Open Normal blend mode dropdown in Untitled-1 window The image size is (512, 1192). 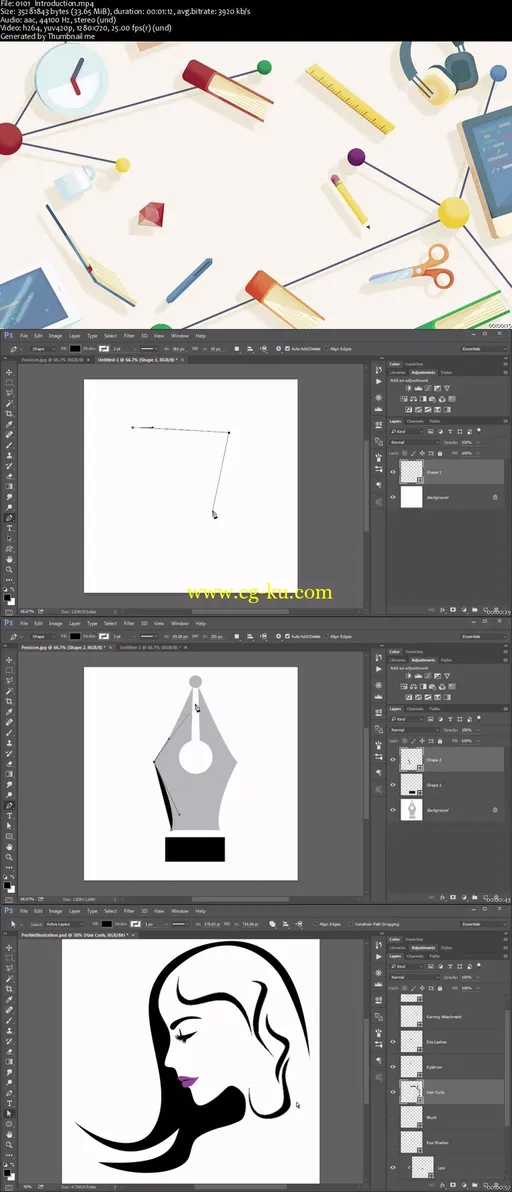(413, 442)
